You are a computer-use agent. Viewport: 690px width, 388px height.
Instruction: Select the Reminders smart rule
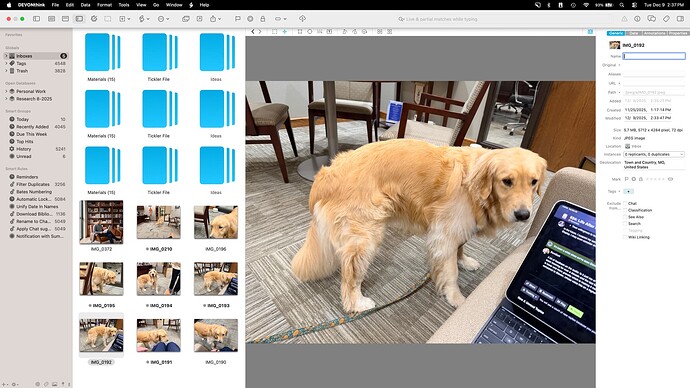point(37,177)
